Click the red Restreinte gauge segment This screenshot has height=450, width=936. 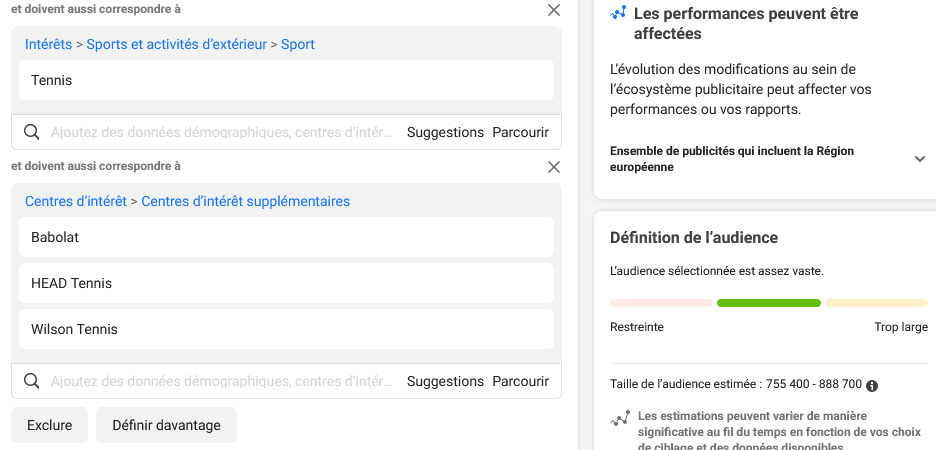pyautogui.click(x=661, y=303)
